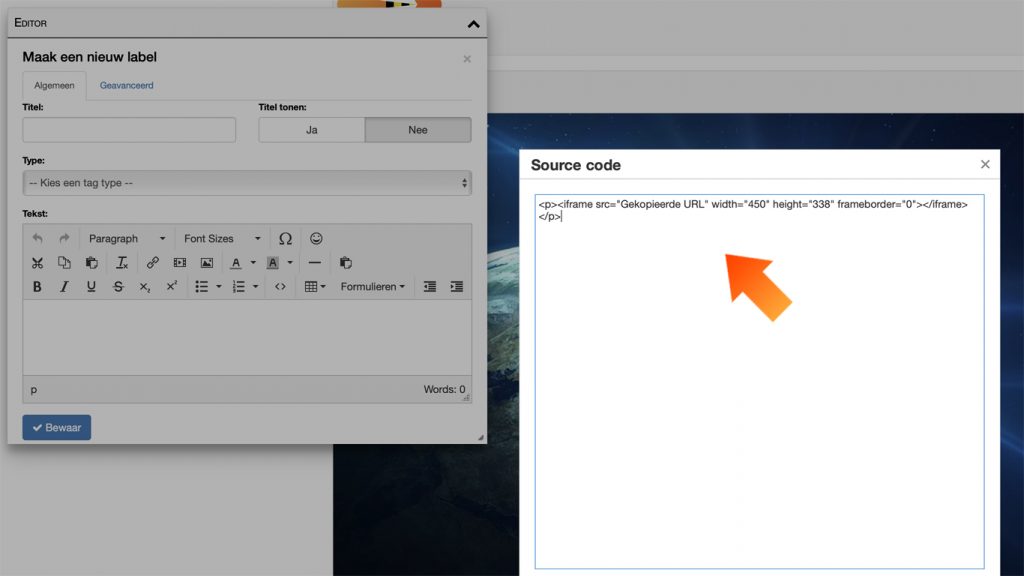This screenshot has width=1024, height=576.
Task: Toggle underline formatting
Action: (91, 287)
